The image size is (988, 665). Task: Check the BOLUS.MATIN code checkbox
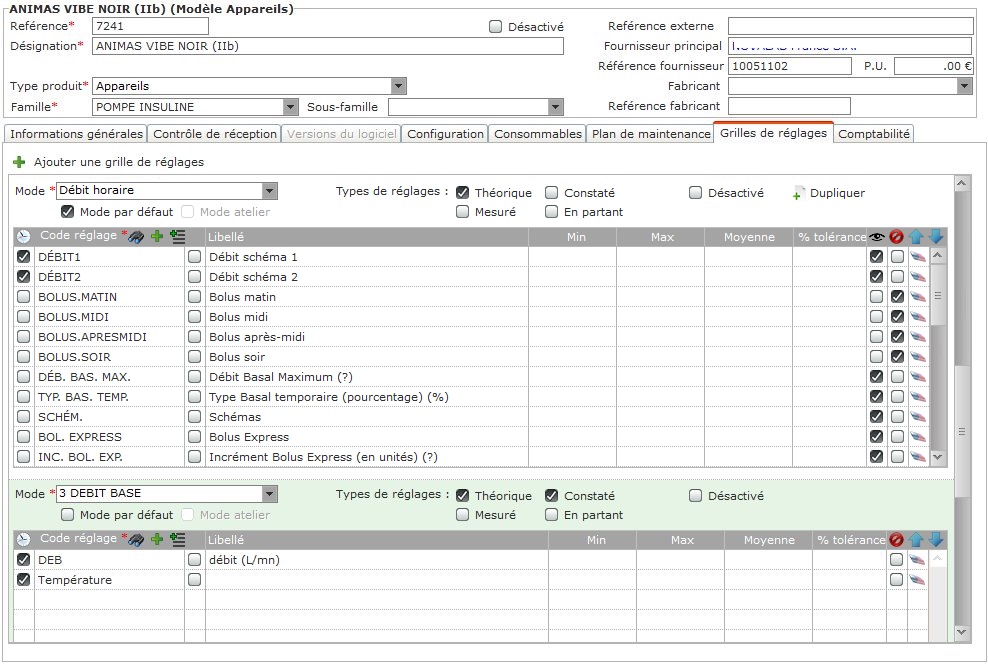click(23, 297)
